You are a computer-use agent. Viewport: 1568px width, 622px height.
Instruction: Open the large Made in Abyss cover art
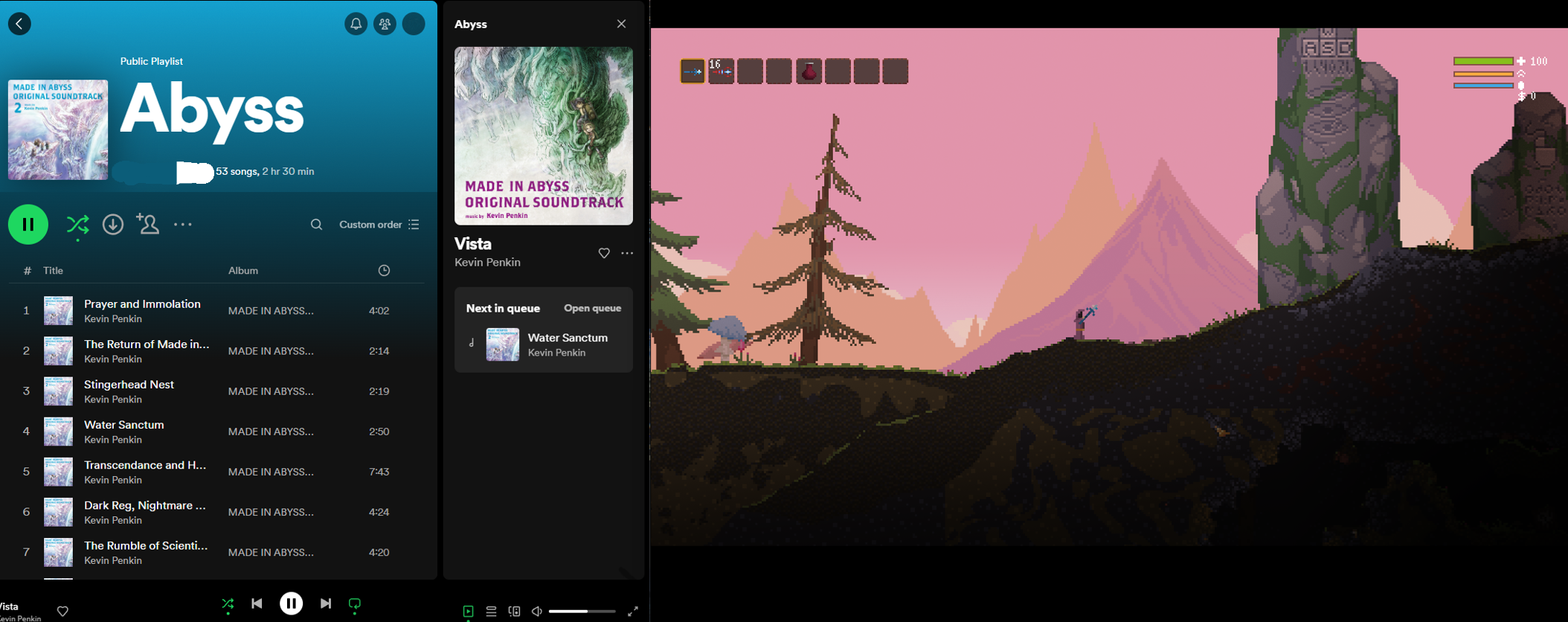(x=544, y=136)
